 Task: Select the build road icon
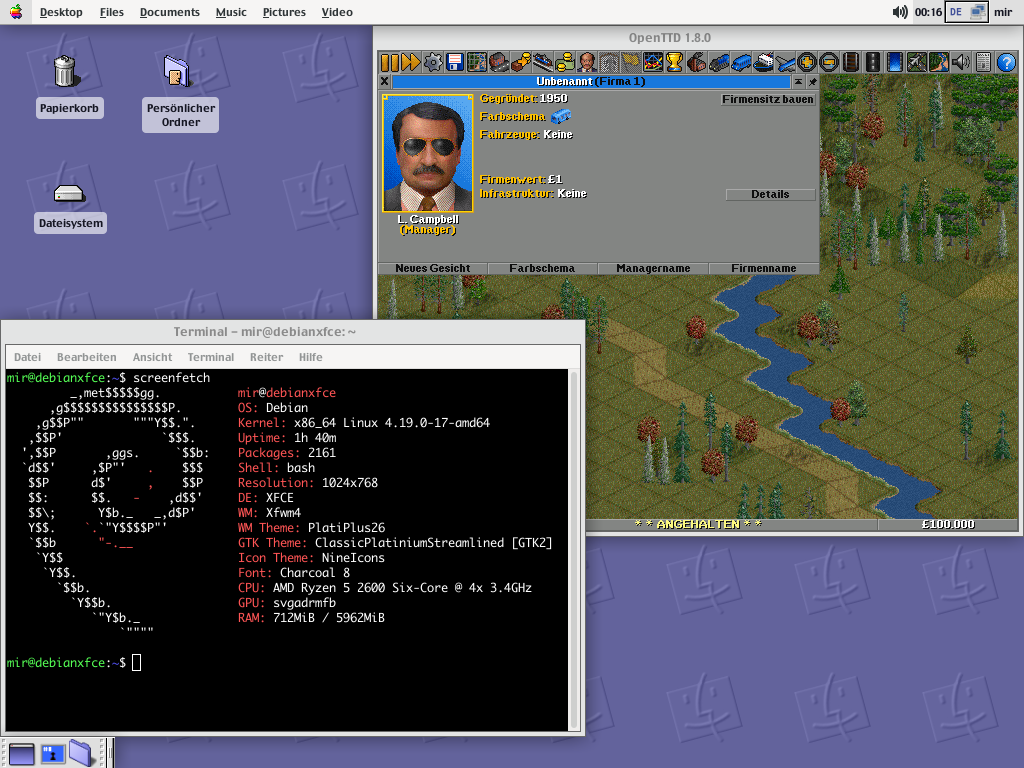873,63
